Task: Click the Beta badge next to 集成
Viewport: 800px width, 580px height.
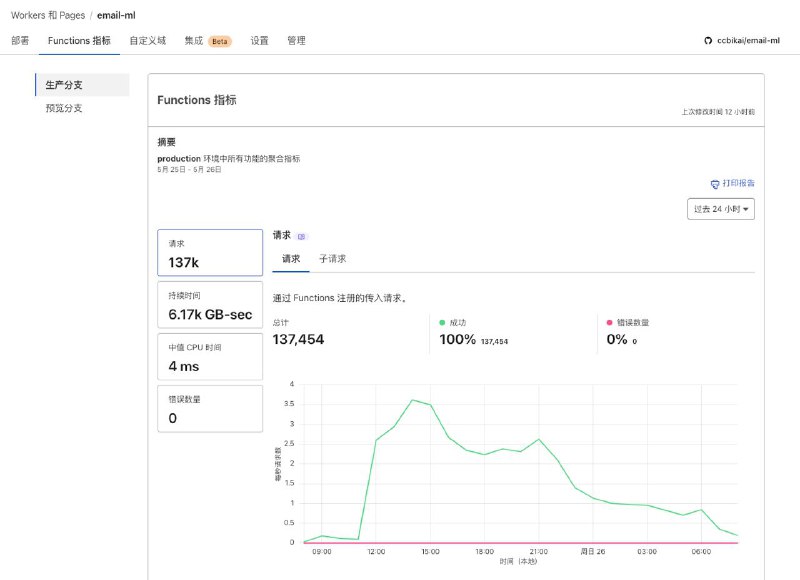Action: click(x=220, y=41)
